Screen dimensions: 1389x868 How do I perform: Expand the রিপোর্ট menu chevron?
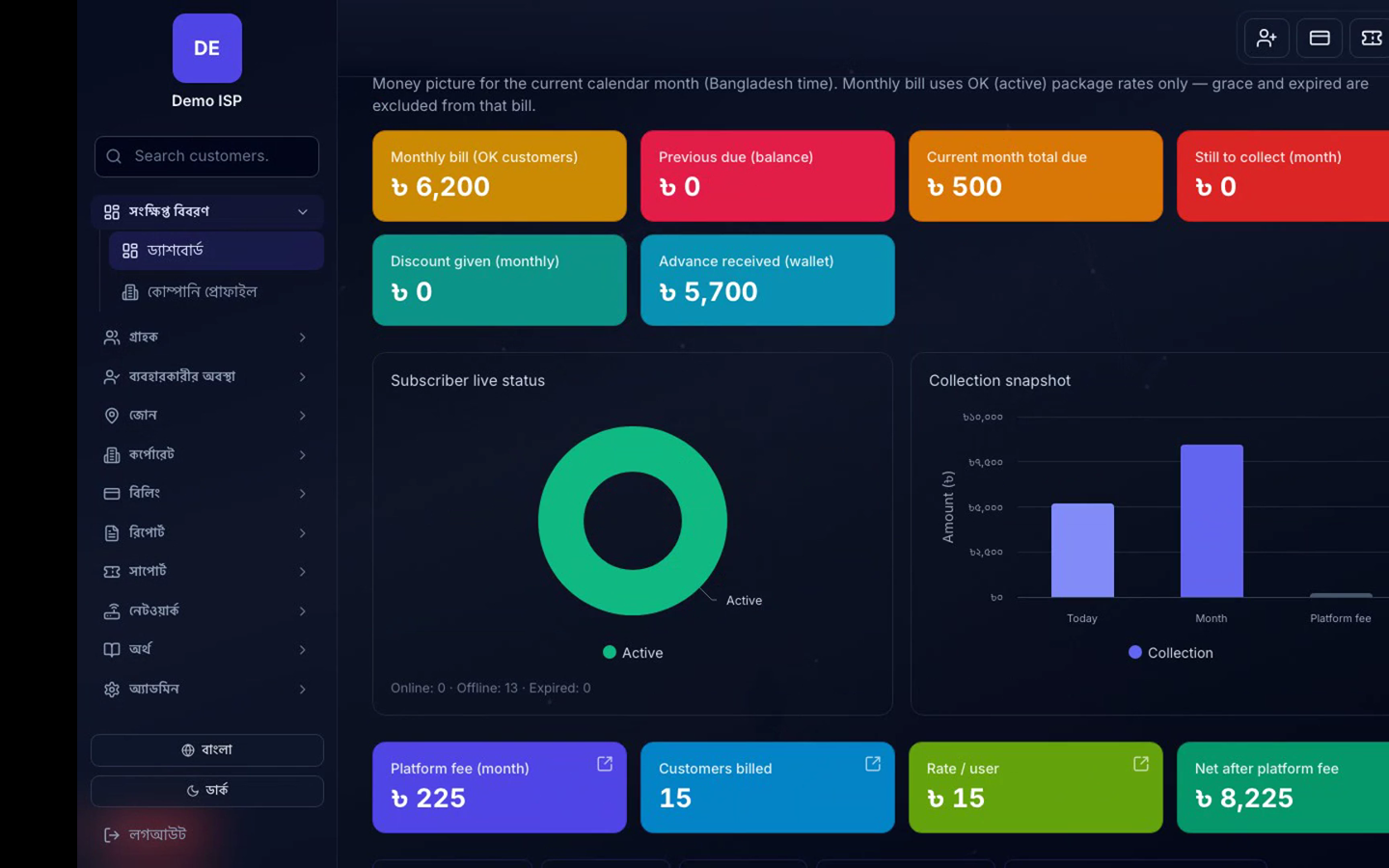pos(303,533)
